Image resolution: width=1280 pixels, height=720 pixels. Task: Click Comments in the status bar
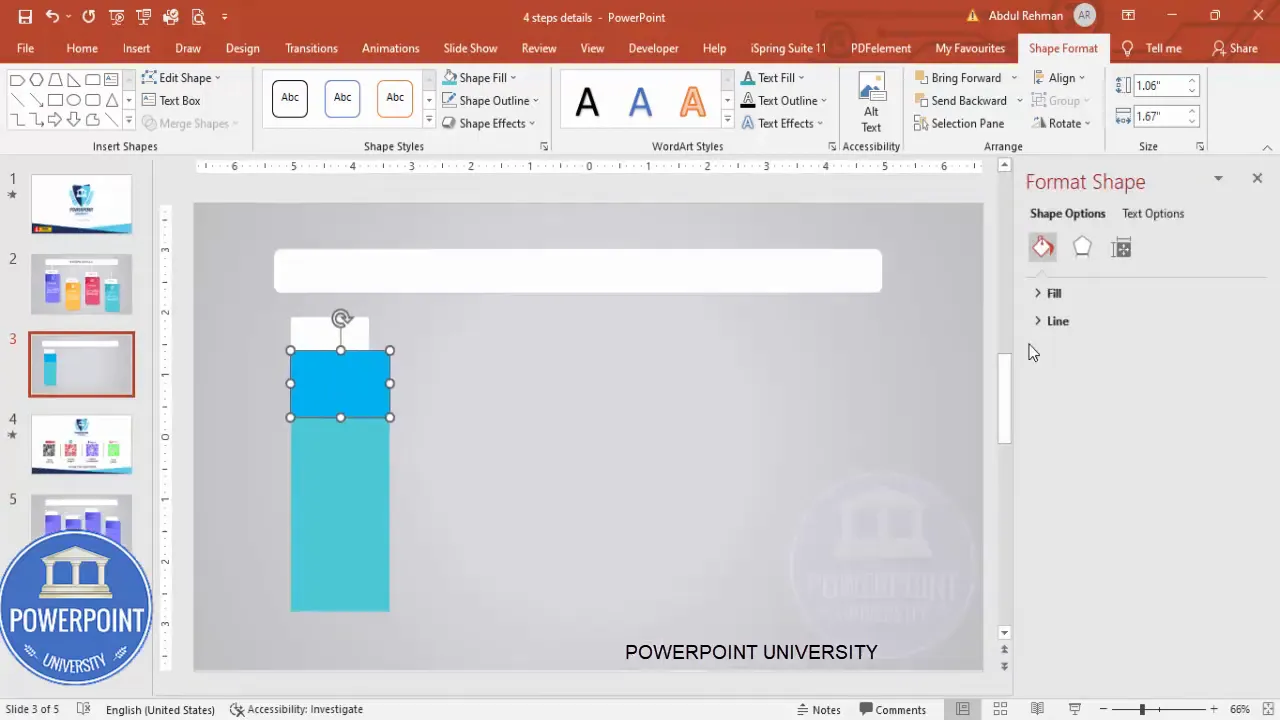click(892, 710)
